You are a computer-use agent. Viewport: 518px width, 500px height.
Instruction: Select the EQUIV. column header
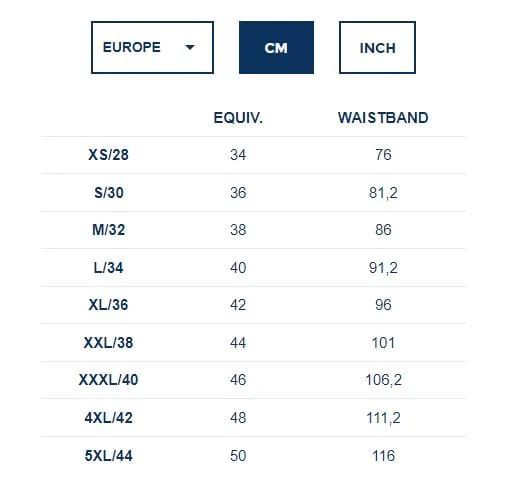pyautogui.click(x=238, y=118)
